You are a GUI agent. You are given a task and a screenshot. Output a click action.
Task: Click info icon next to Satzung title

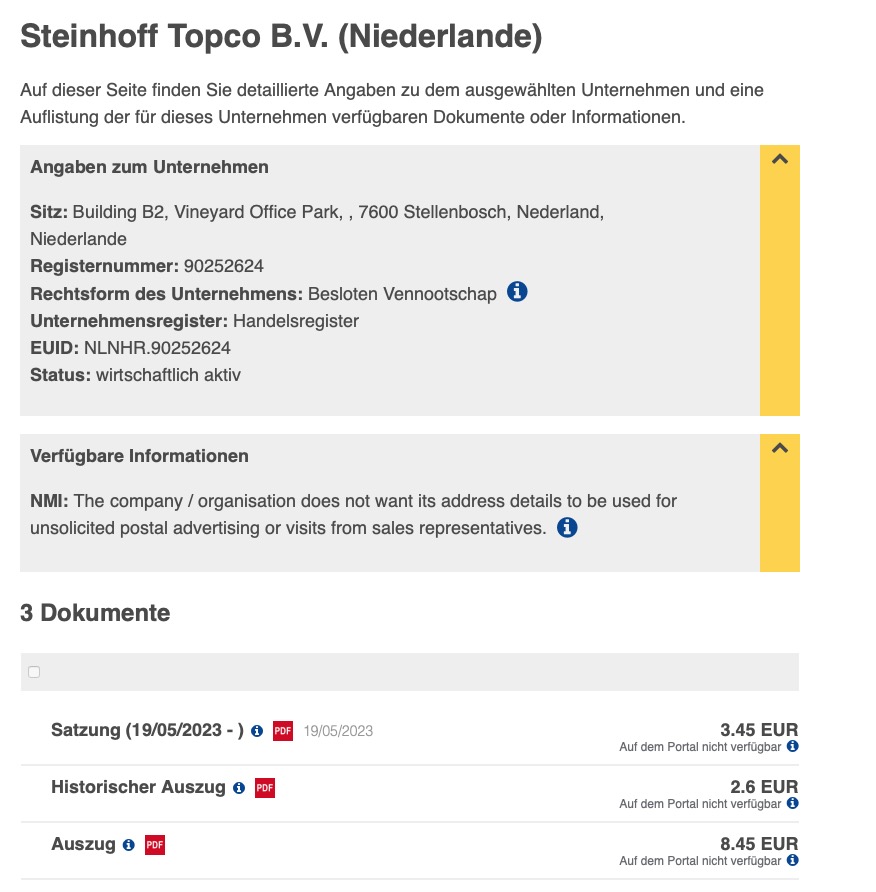coord(257,731)
